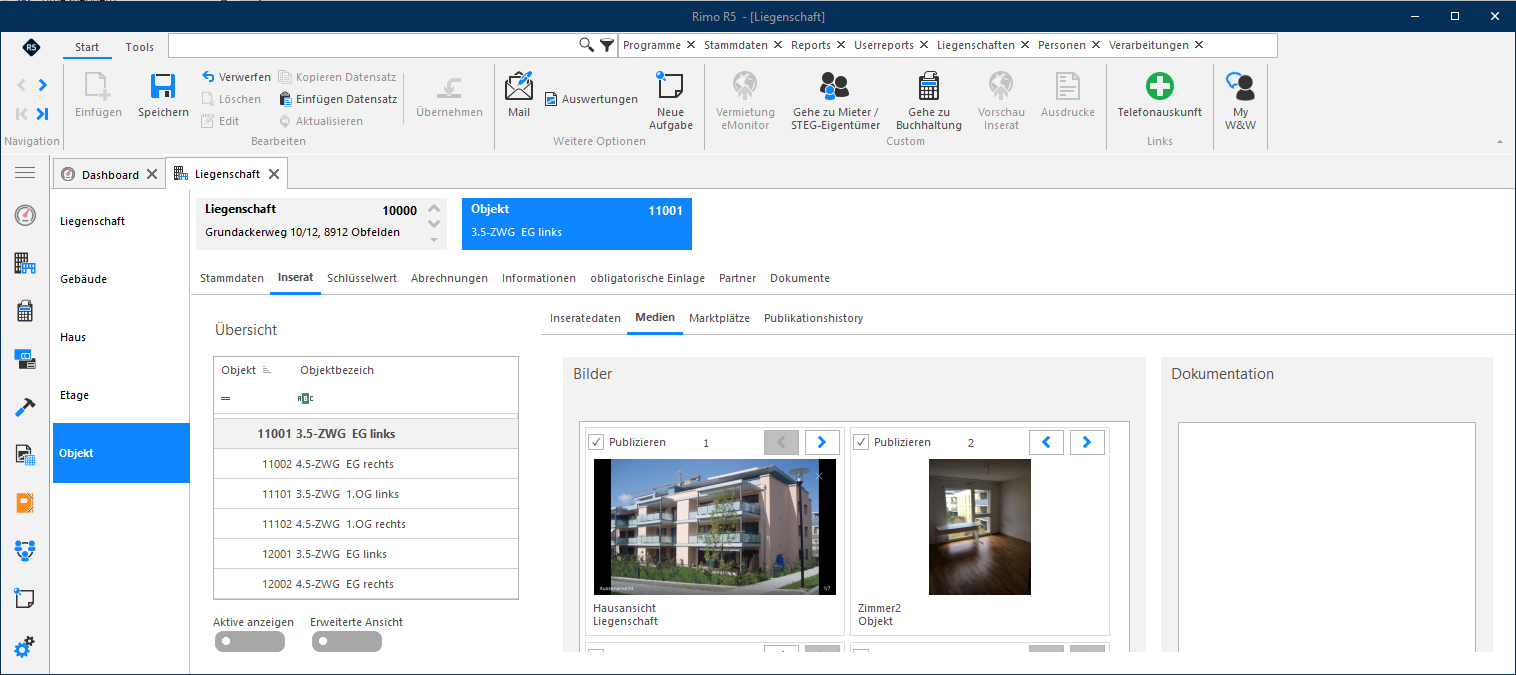Open hamburger menu in left sidebar
1516x675 pixels.
25,173
